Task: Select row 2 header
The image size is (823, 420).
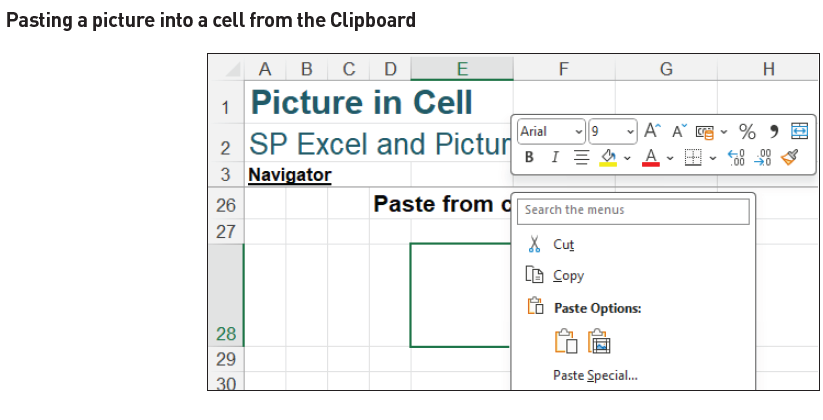Action: [226, 143]
